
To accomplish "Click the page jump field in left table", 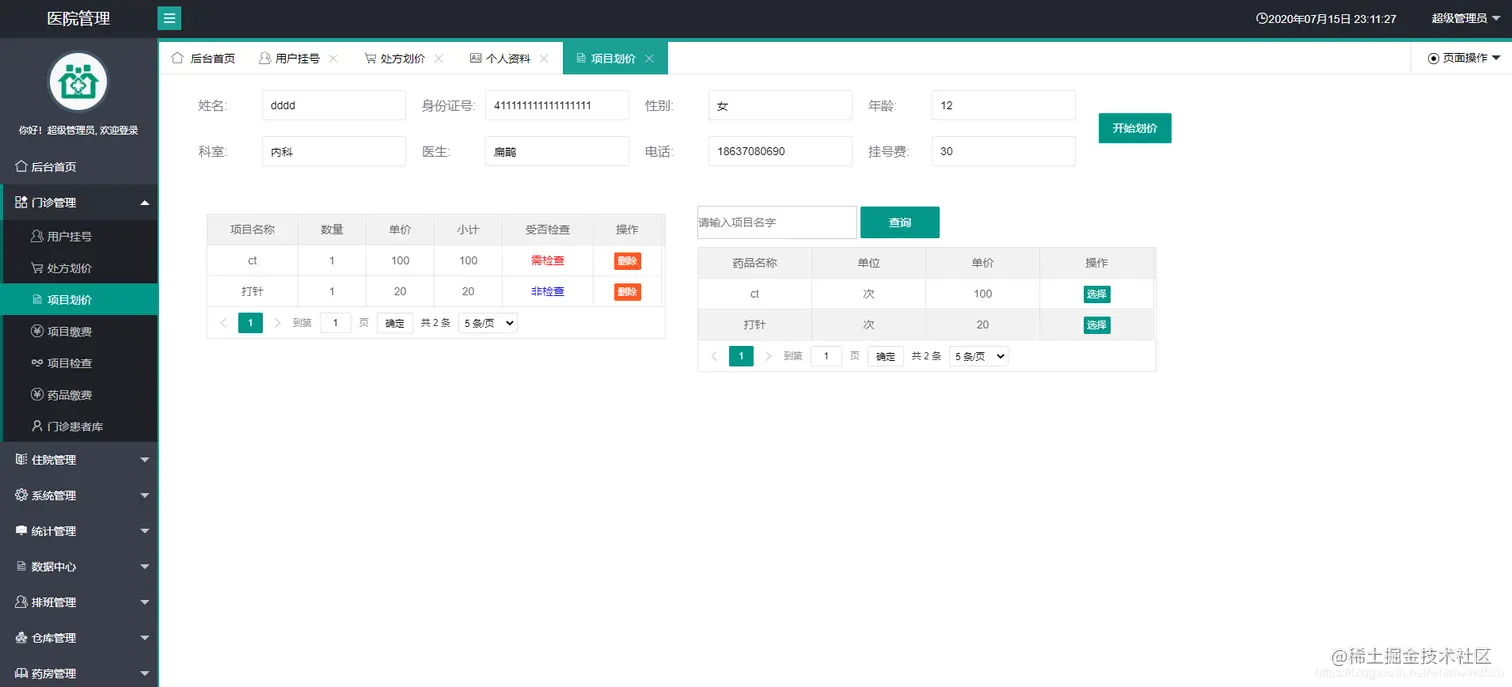I will [x=335, y=323].
